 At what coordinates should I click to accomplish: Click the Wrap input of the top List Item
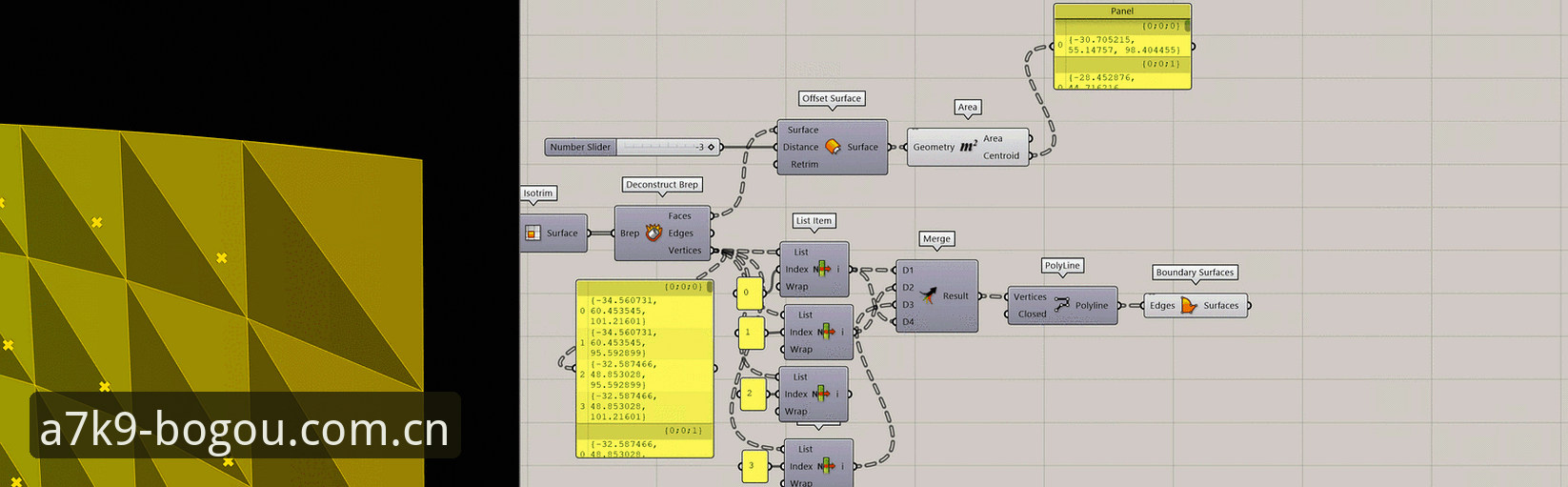(796, 286)
